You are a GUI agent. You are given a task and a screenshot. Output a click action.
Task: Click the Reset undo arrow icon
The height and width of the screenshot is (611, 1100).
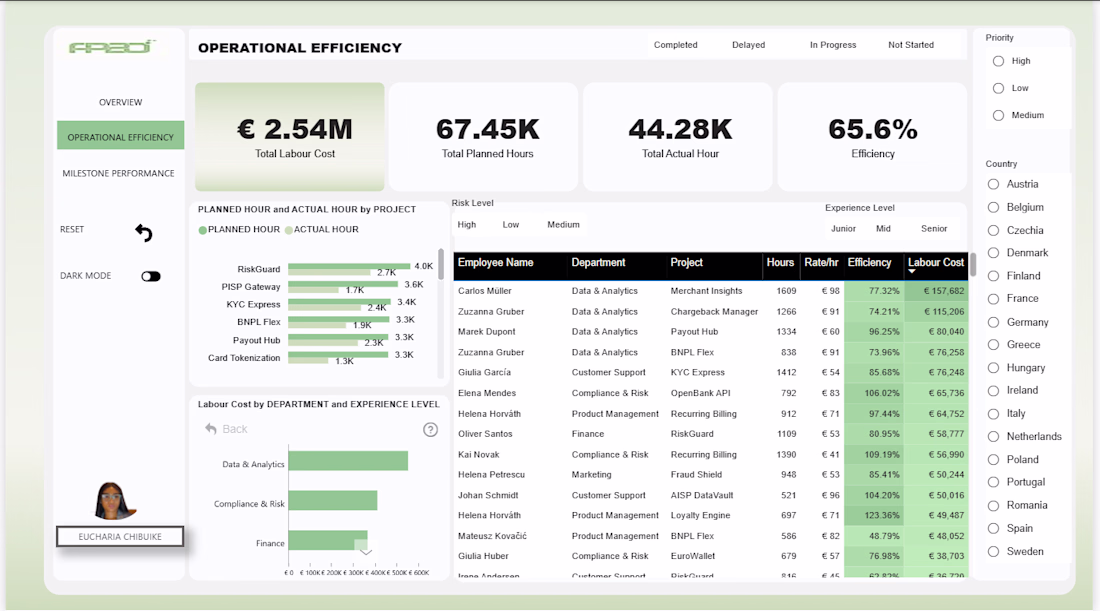point(144,232)
